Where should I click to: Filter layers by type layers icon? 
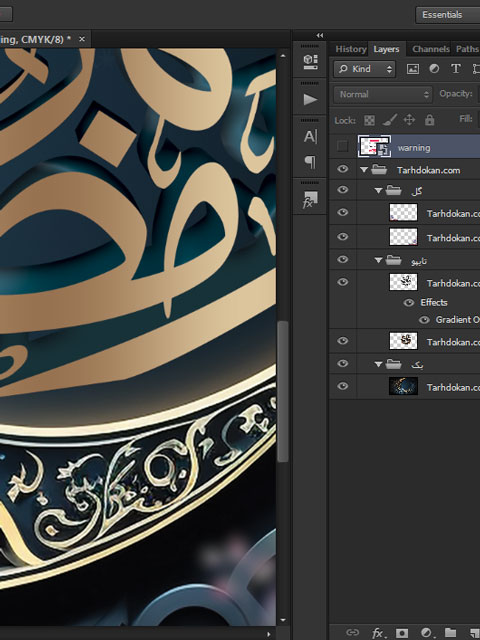point(456,69)
